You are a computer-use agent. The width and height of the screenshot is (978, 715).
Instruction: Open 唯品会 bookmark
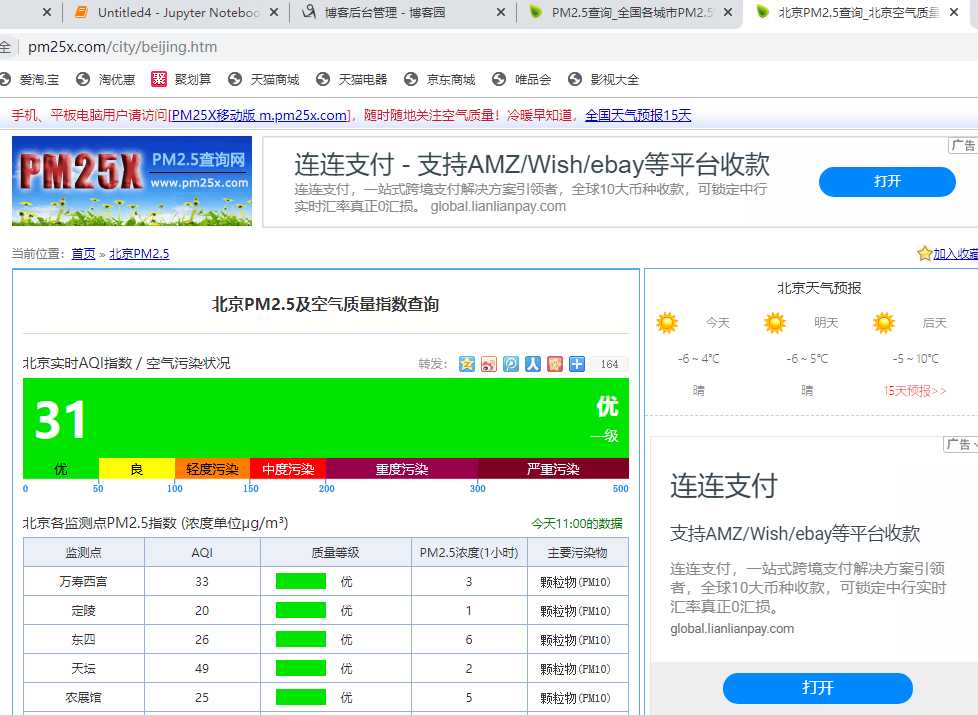point(522,79)
